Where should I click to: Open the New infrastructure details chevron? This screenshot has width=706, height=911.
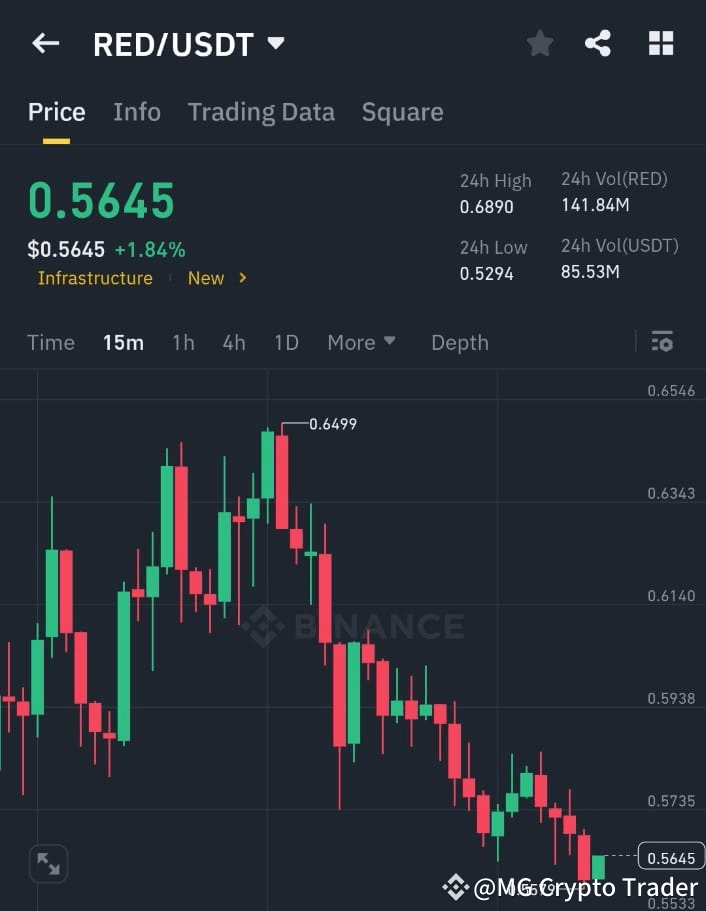point(243,279)
